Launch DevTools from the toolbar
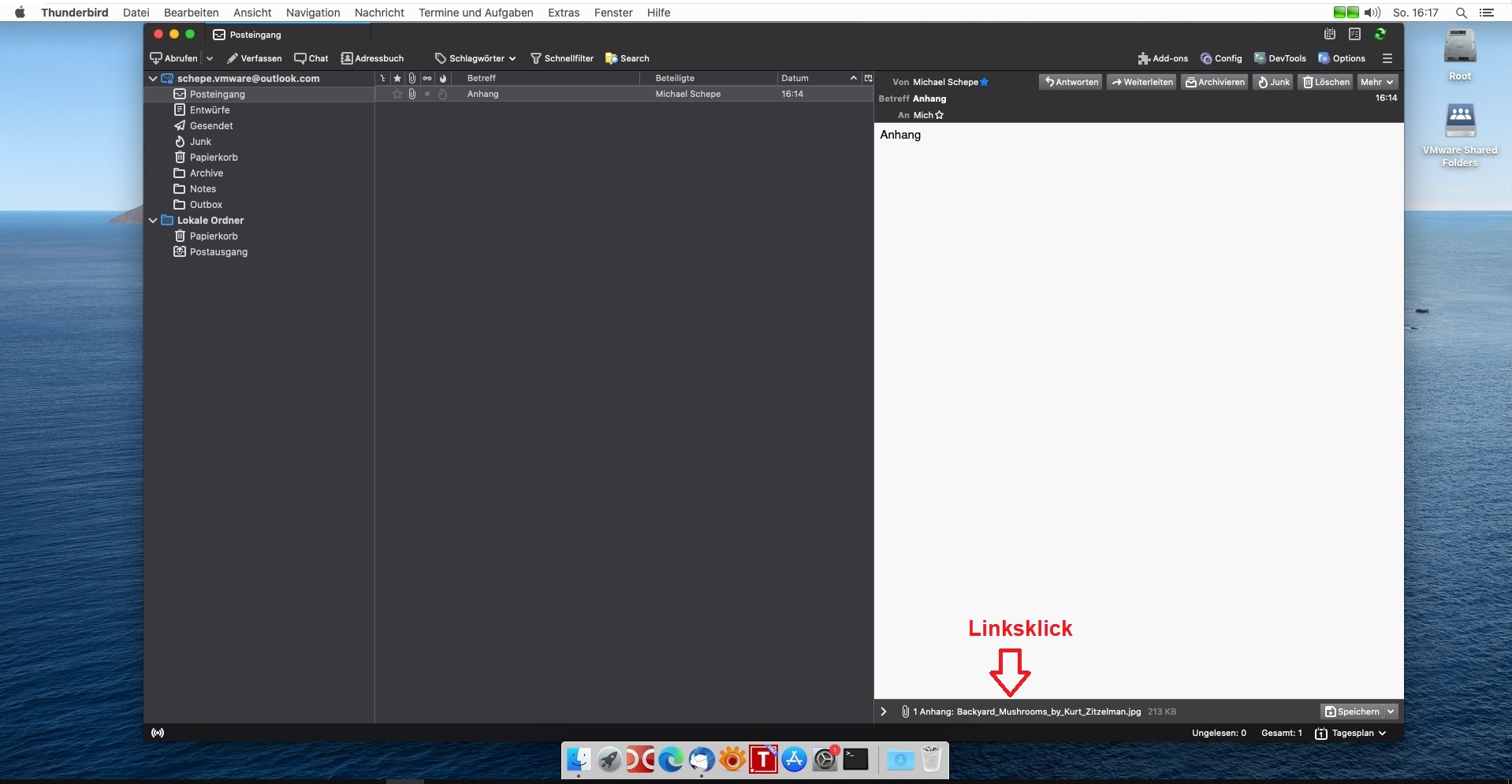The width and height of the screenshot is (1512, 784). [x=1280, y=58]
